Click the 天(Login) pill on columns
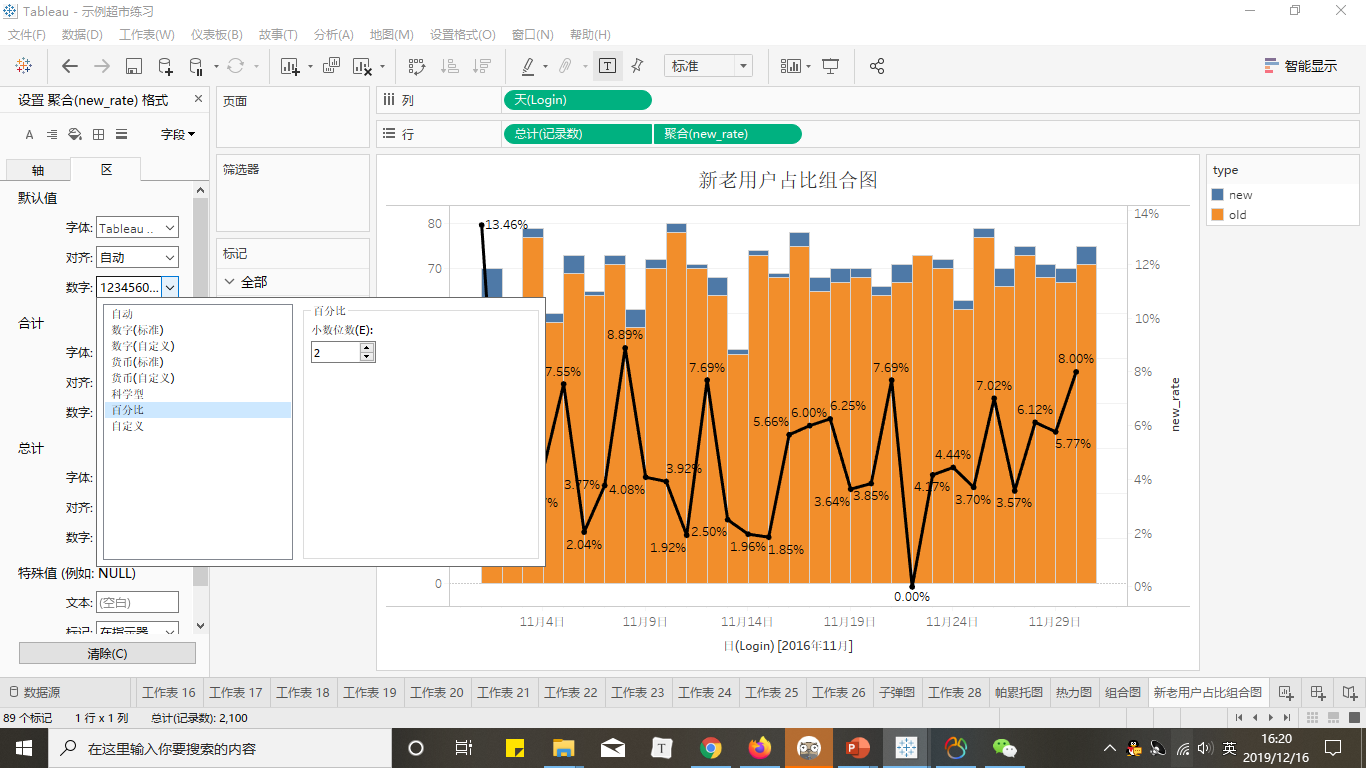The image size is (1366, 768). pos(578,100)
